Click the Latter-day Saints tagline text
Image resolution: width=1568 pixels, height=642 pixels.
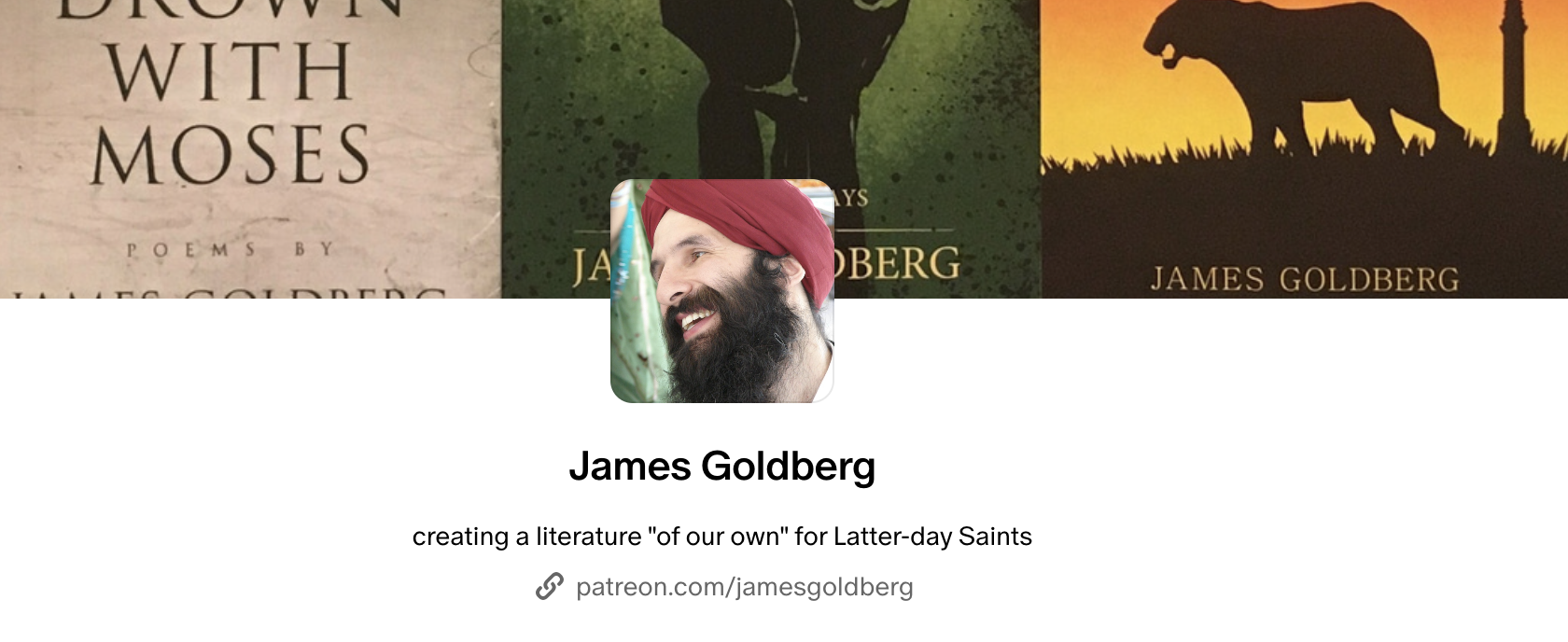click(721, 537)
